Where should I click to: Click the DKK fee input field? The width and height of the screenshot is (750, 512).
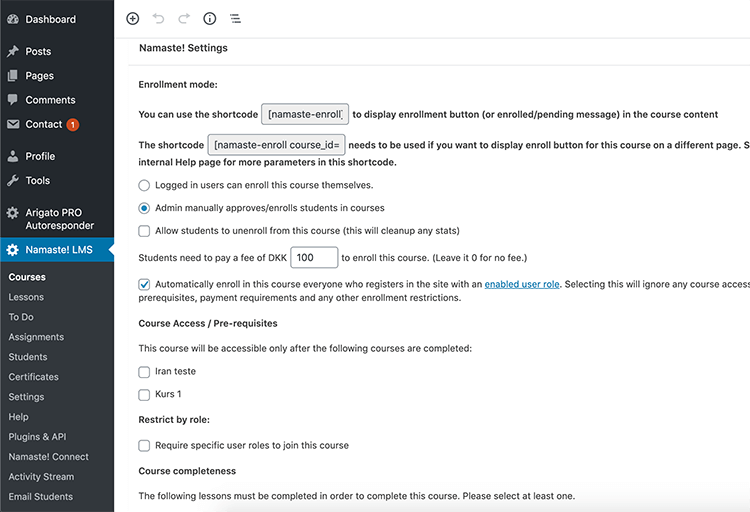pos(314,257)
